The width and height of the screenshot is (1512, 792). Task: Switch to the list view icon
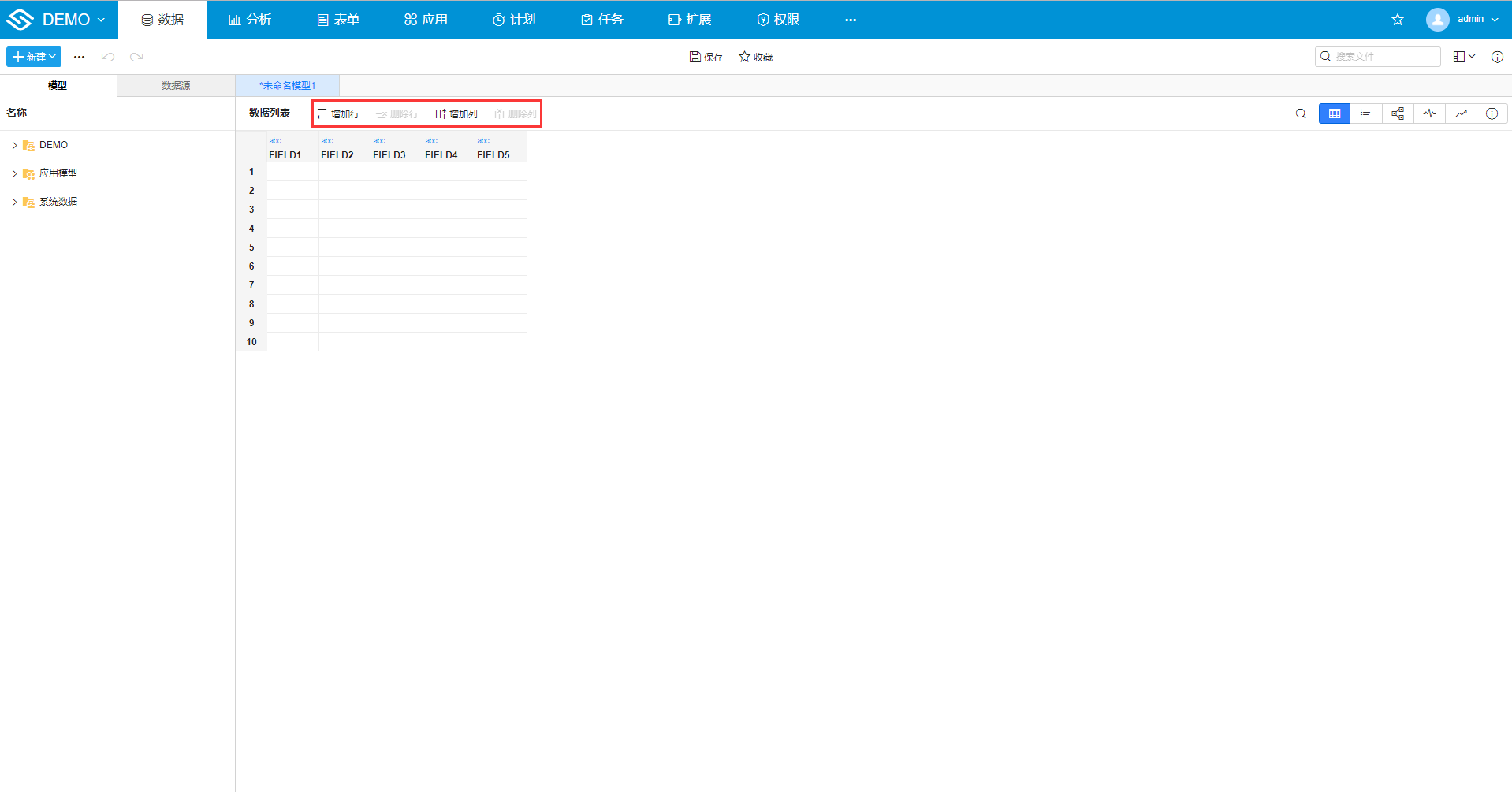pos(1366,113)
